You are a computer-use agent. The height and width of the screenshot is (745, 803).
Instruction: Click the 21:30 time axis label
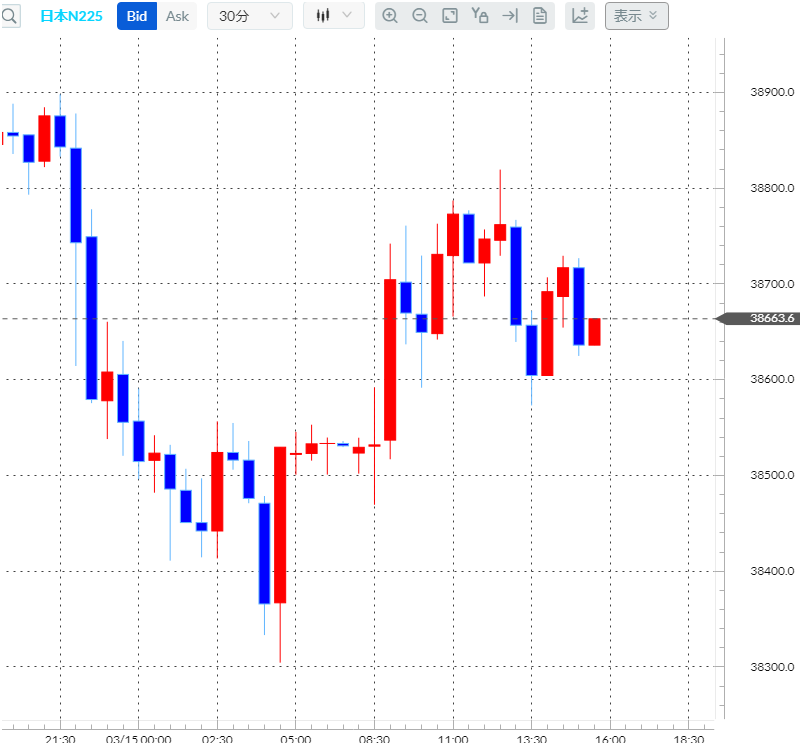point(60,739)
